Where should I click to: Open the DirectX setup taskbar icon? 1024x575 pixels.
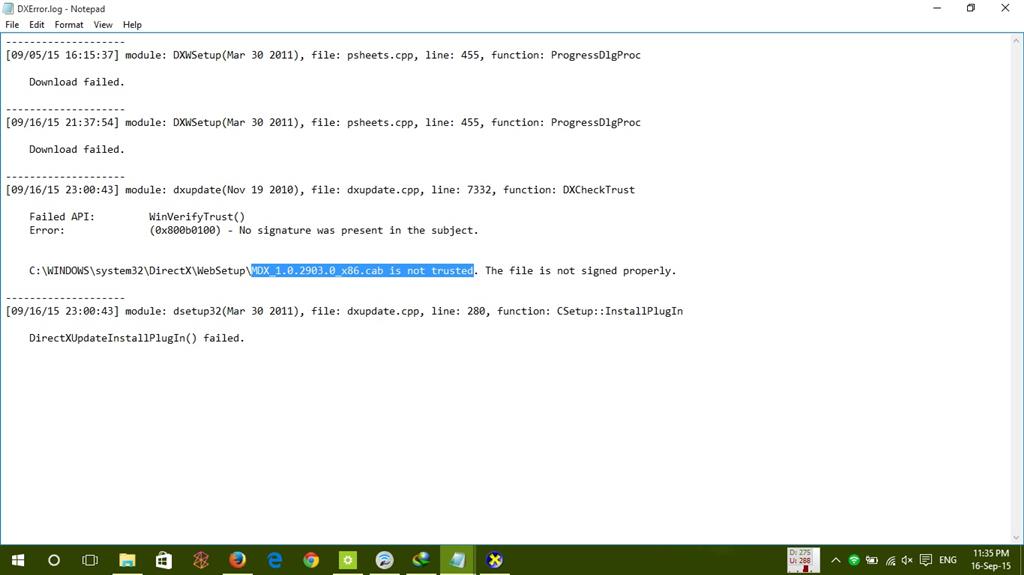494,560
